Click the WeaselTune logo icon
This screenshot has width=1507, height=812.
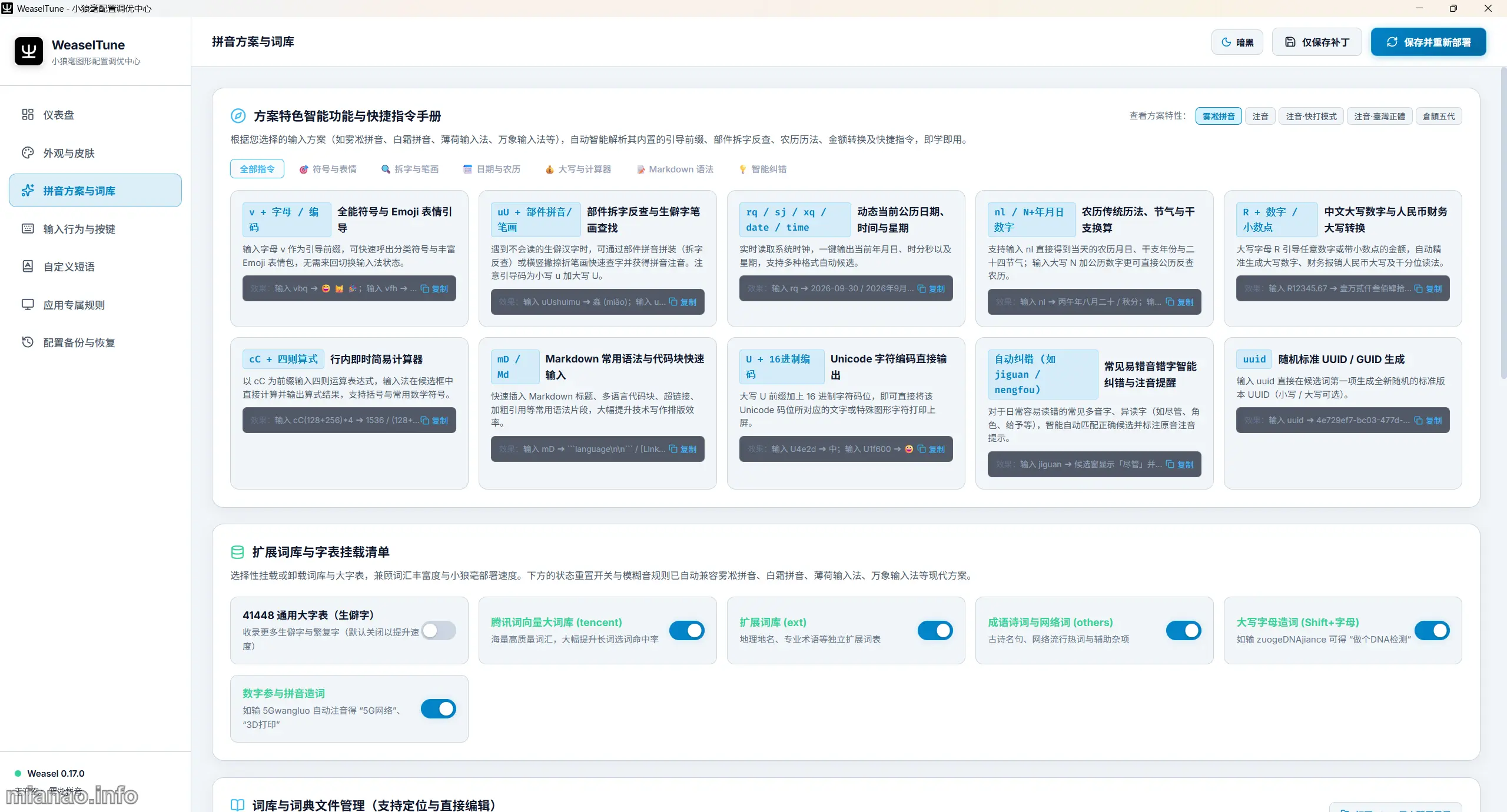[29, 52]
